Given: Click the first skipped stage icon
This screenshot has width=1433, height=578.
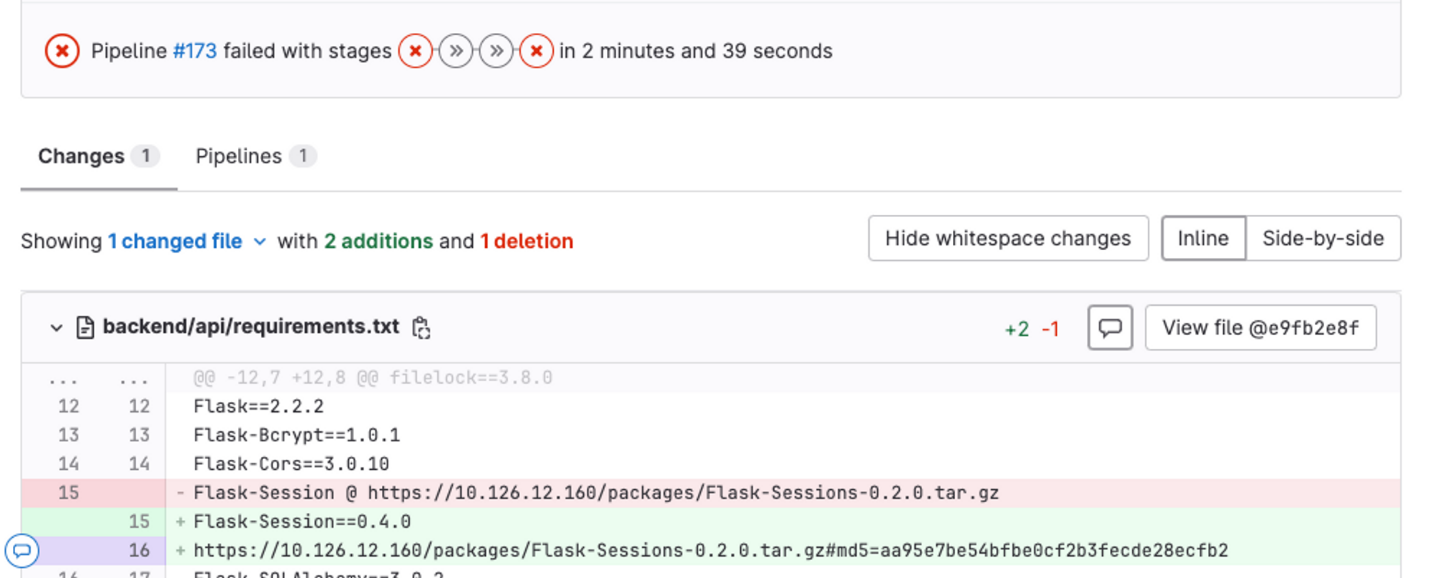Looking at the screenshot, I should pyautogui.click(x=456, y=51).
